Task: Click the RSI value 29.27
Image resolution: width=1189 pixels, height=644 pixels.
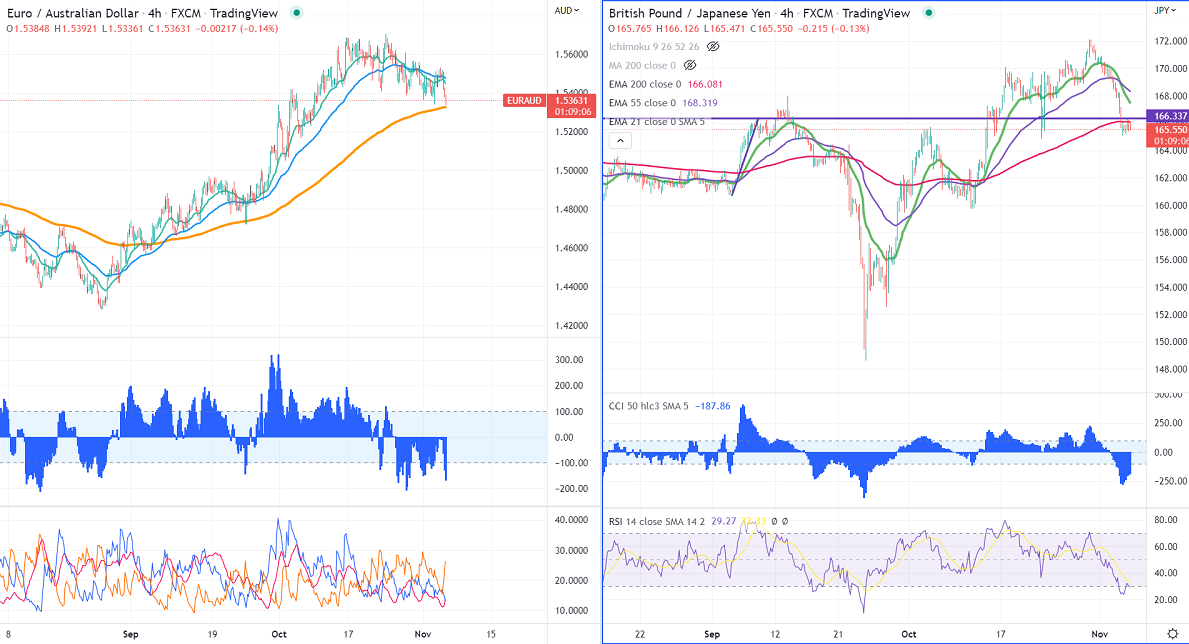Action: click(x=723, y=522)
